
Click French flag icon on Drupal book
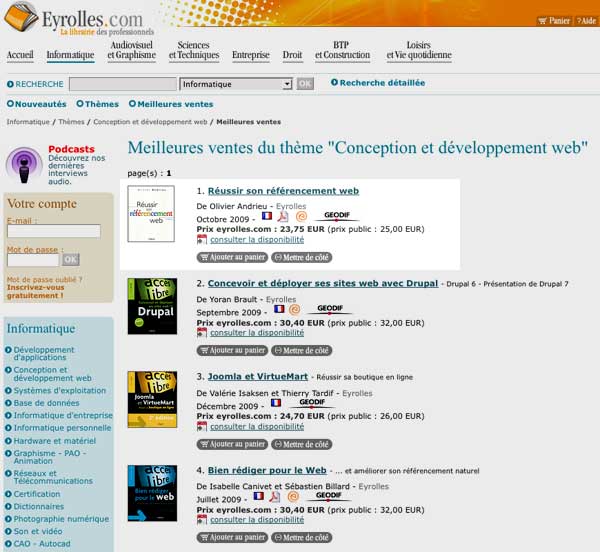[x=279, y=309]
